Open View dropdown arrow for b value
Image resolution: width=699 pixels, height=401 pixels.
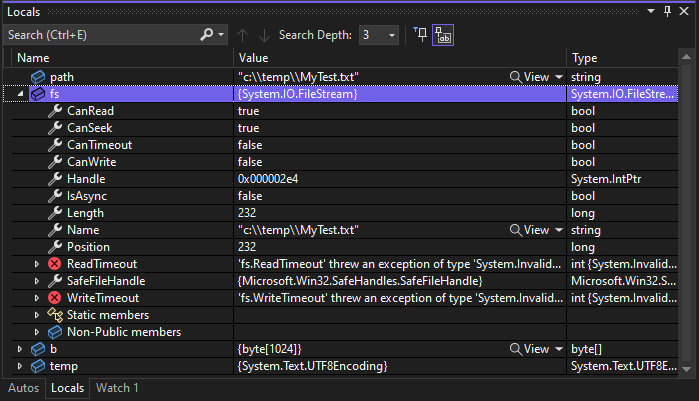(558, 349)
